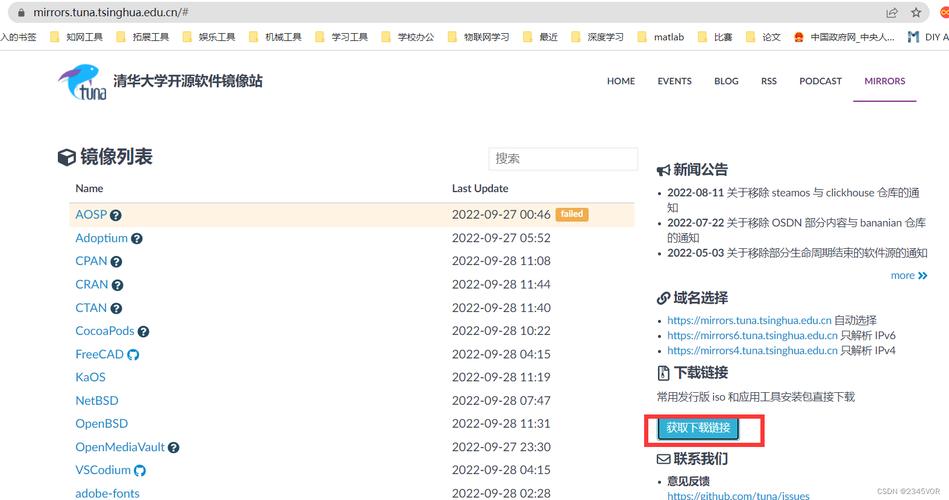
Task: Open the matlab bookmark folder
Action: pyautogui.click(x=661, y=37)
